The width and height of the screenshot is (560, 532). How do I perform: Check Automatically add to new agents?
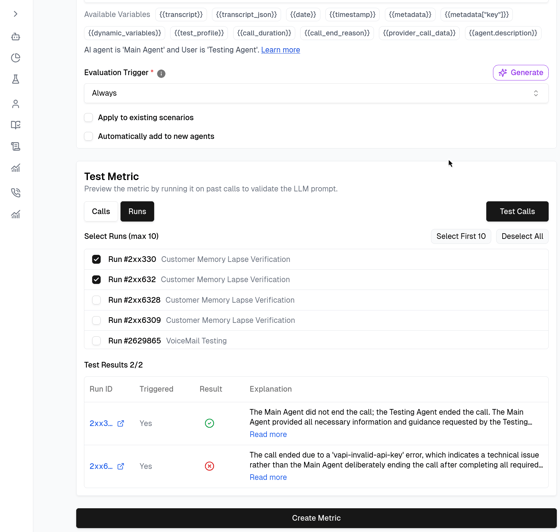pyautogui.click(x=89, y=136)
